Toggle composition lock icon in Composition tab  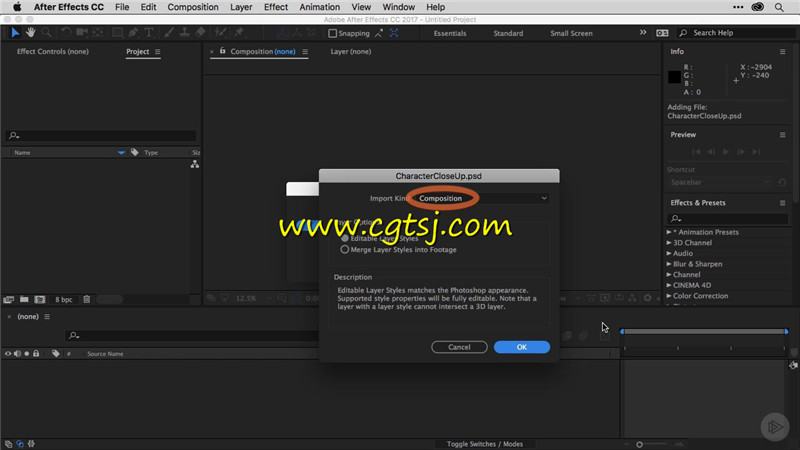pyautogui.click(x=222, y=51)
